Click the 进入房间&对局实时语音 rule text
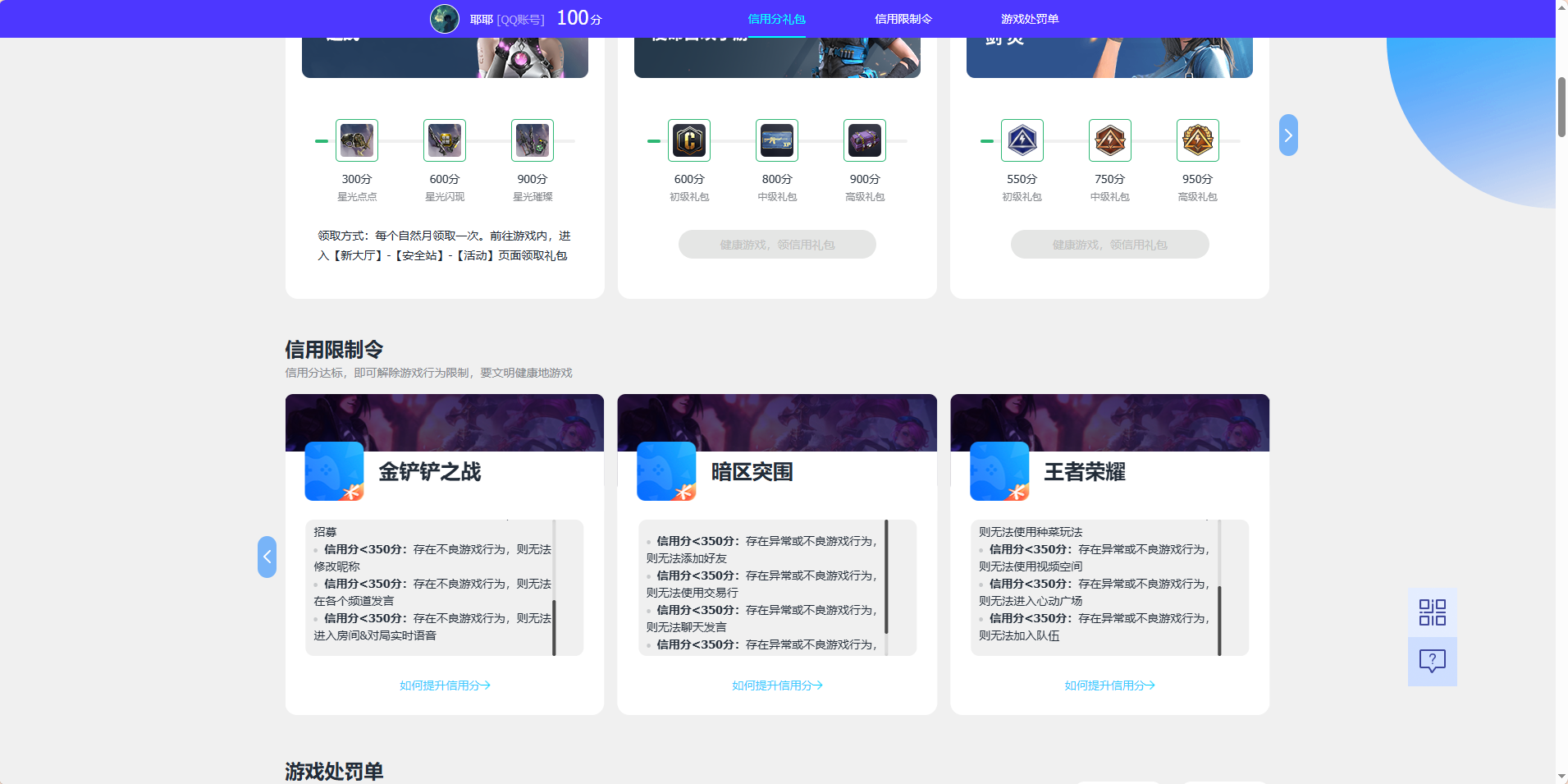Screen dimensions: 1568x784 375,635
